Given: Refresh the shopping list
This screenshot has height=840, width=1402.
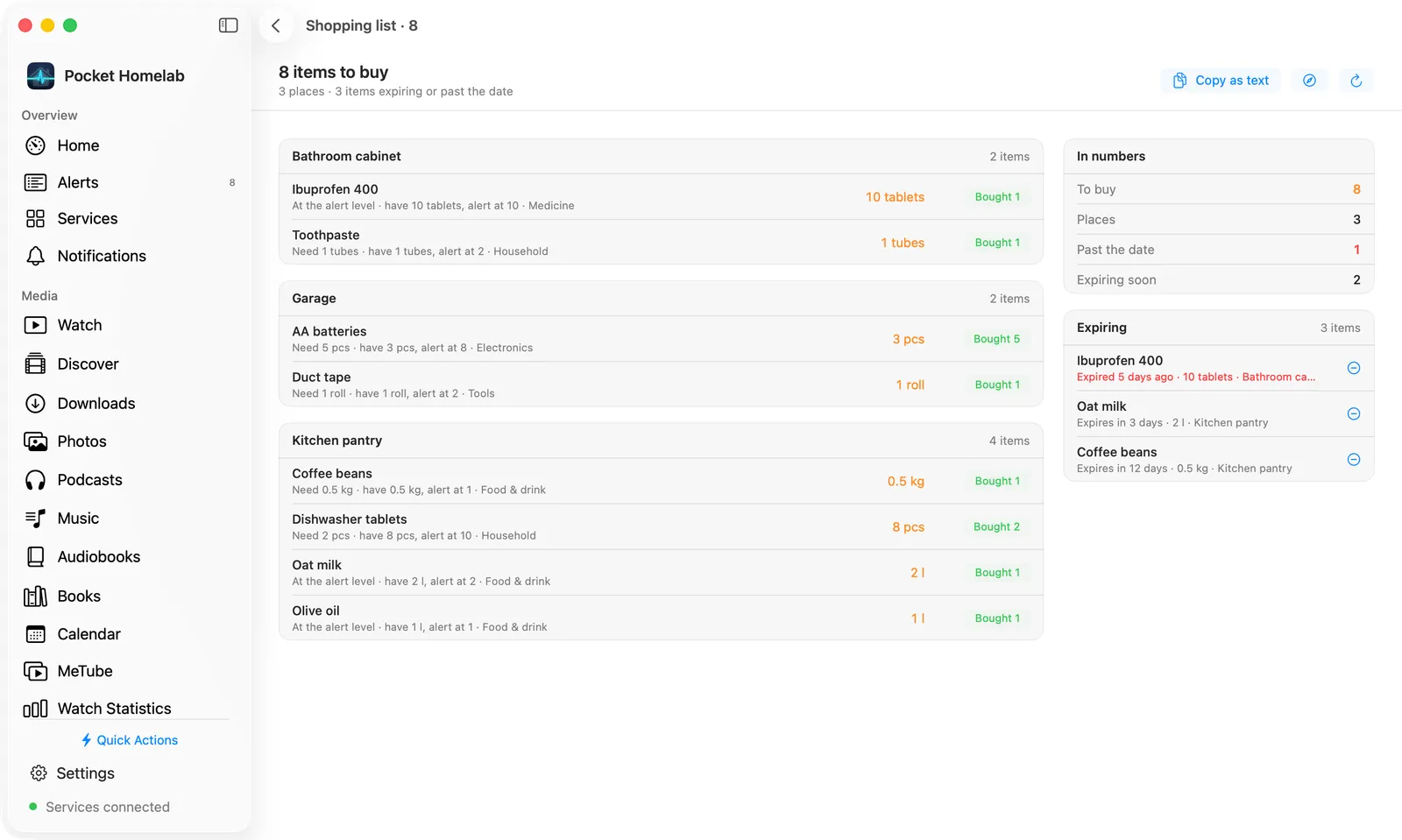Looking at the screenshot, I should 1356,81.
